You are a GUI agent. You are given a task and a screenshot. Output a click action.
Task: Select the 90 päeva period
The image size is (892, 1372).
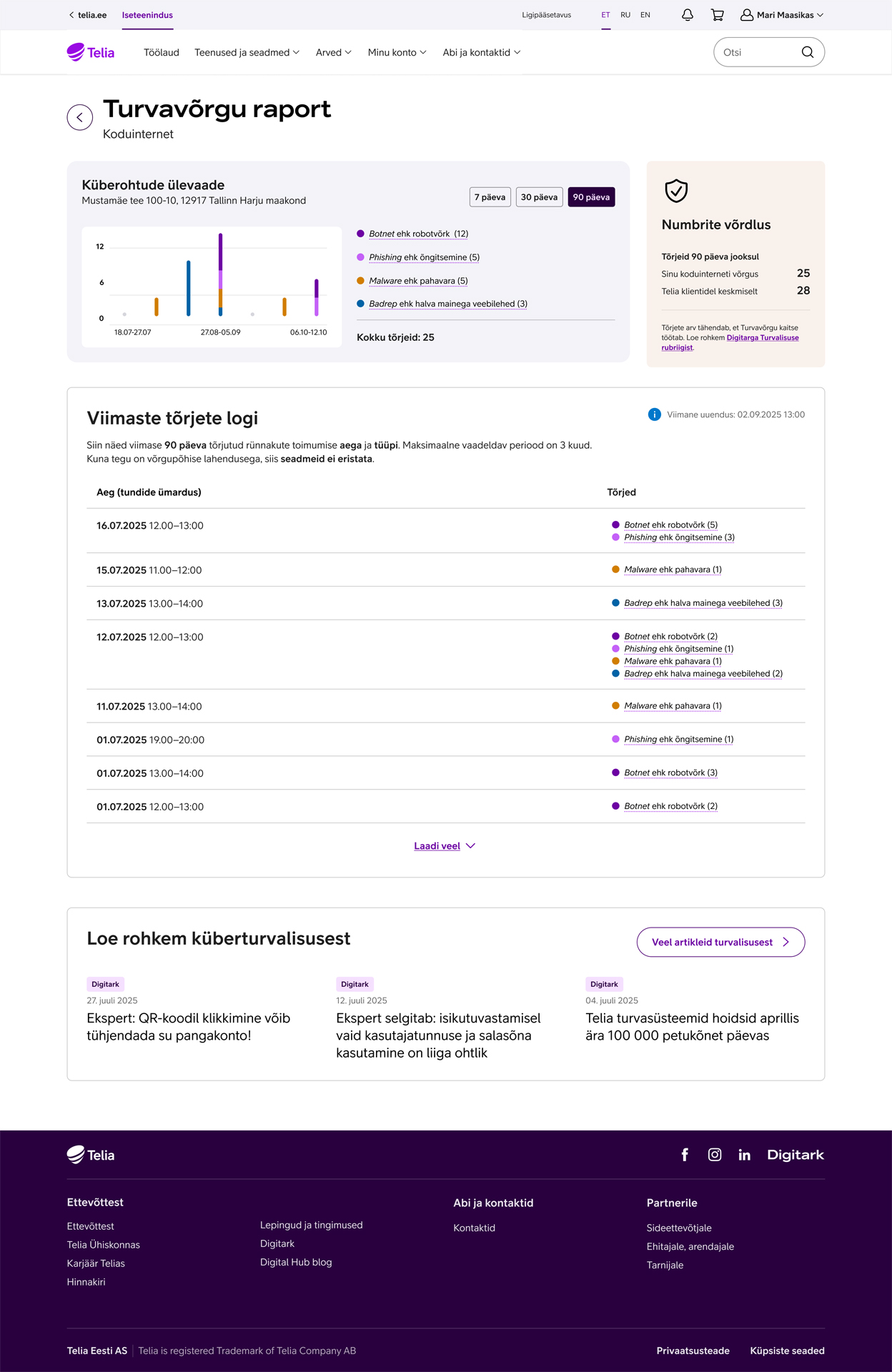coord(591,197)
